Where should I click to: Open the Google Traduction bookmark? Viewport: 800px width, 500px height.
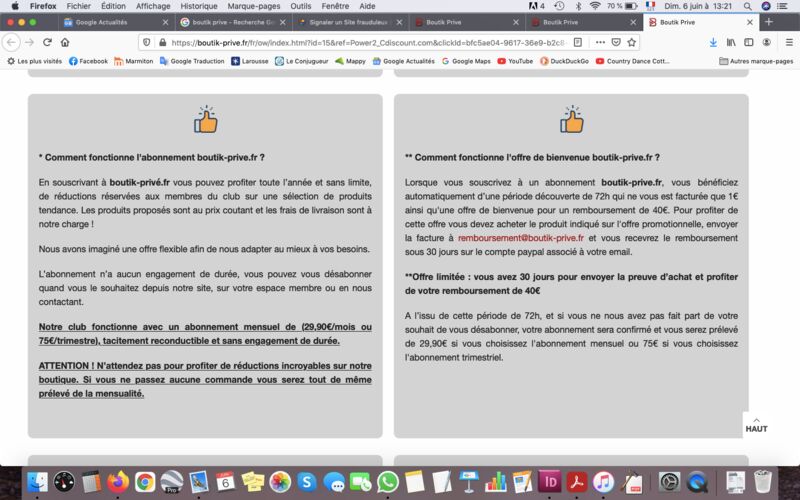coord(192,61)
